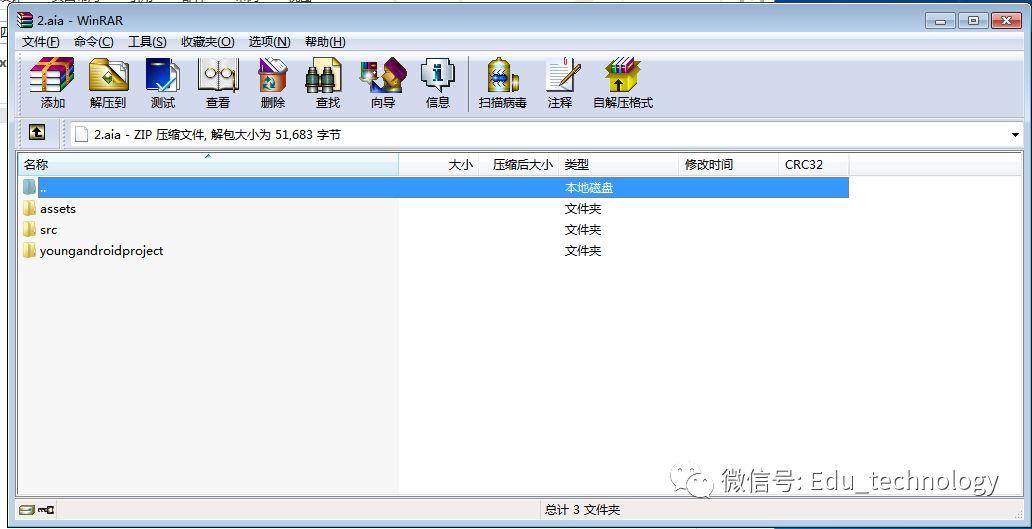This screenshot has height=529, width=1032.
Task: Select the youngandroidproject folder name
Action: click(101, 251)
